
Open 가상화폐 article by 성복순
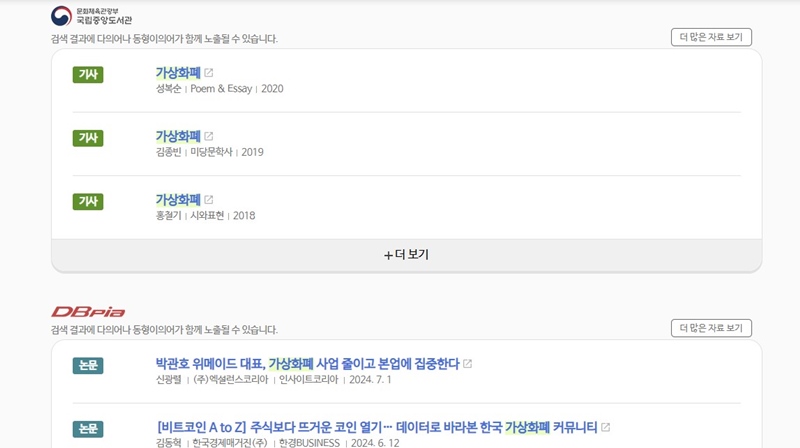pos(178,73)
